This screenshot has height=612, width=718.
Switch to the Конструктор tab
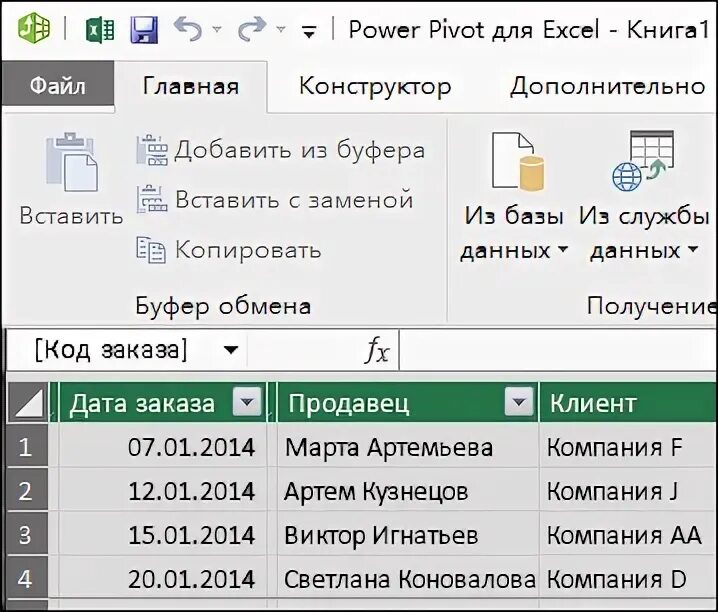coord(375,86)
